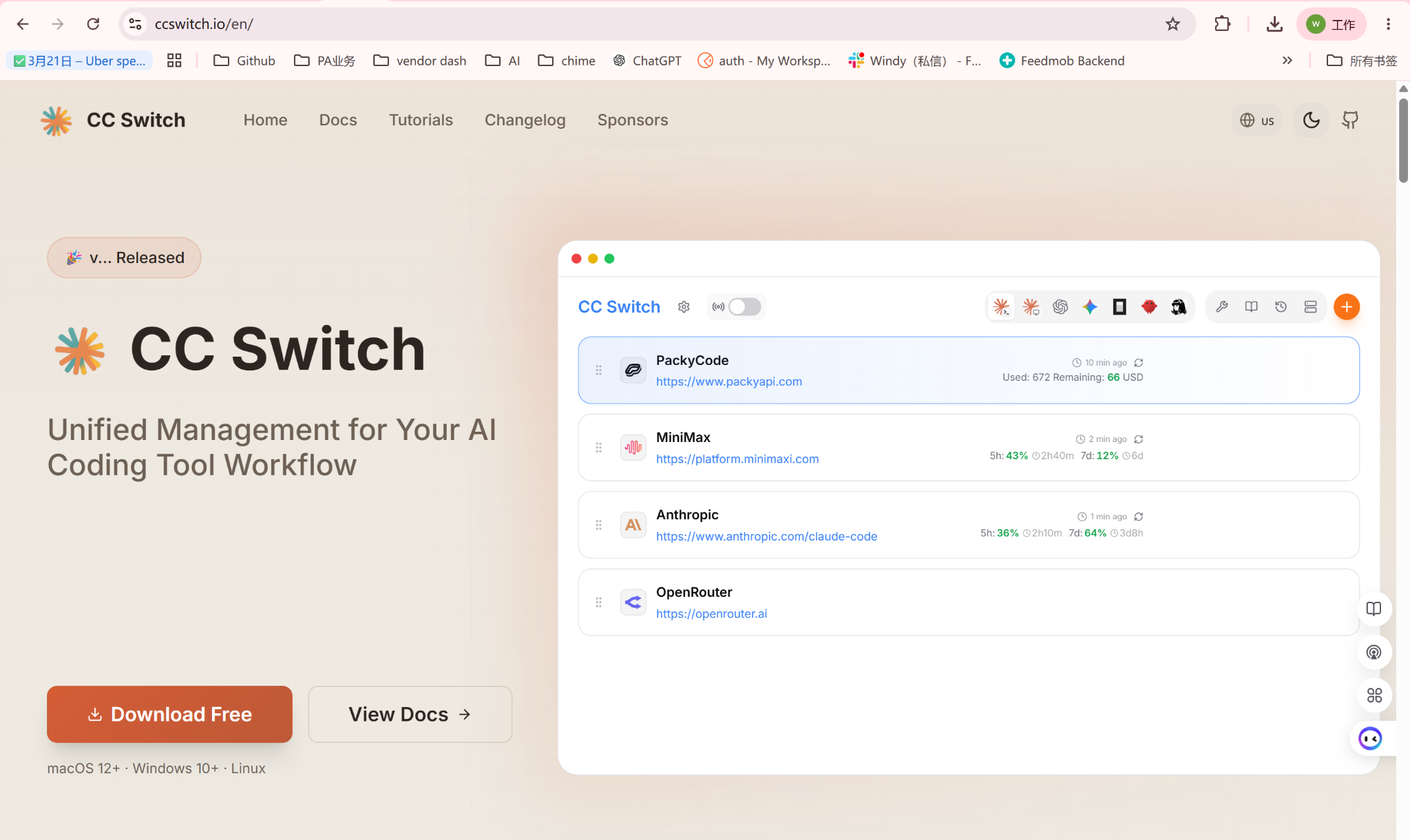Open the GitHub repository icon

point(1350,120)
